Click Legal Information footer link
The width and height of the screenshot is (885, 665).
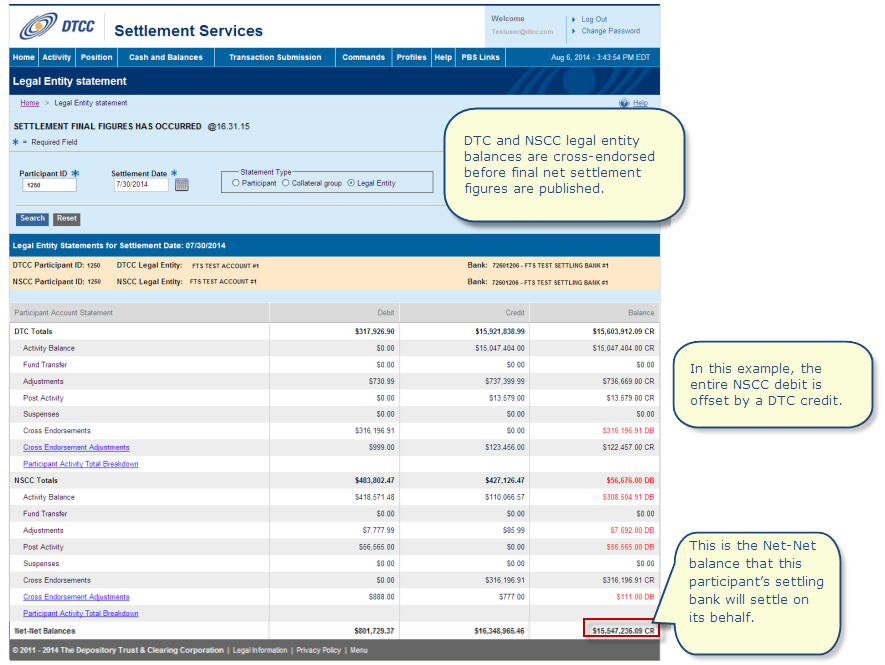point(260,650)
